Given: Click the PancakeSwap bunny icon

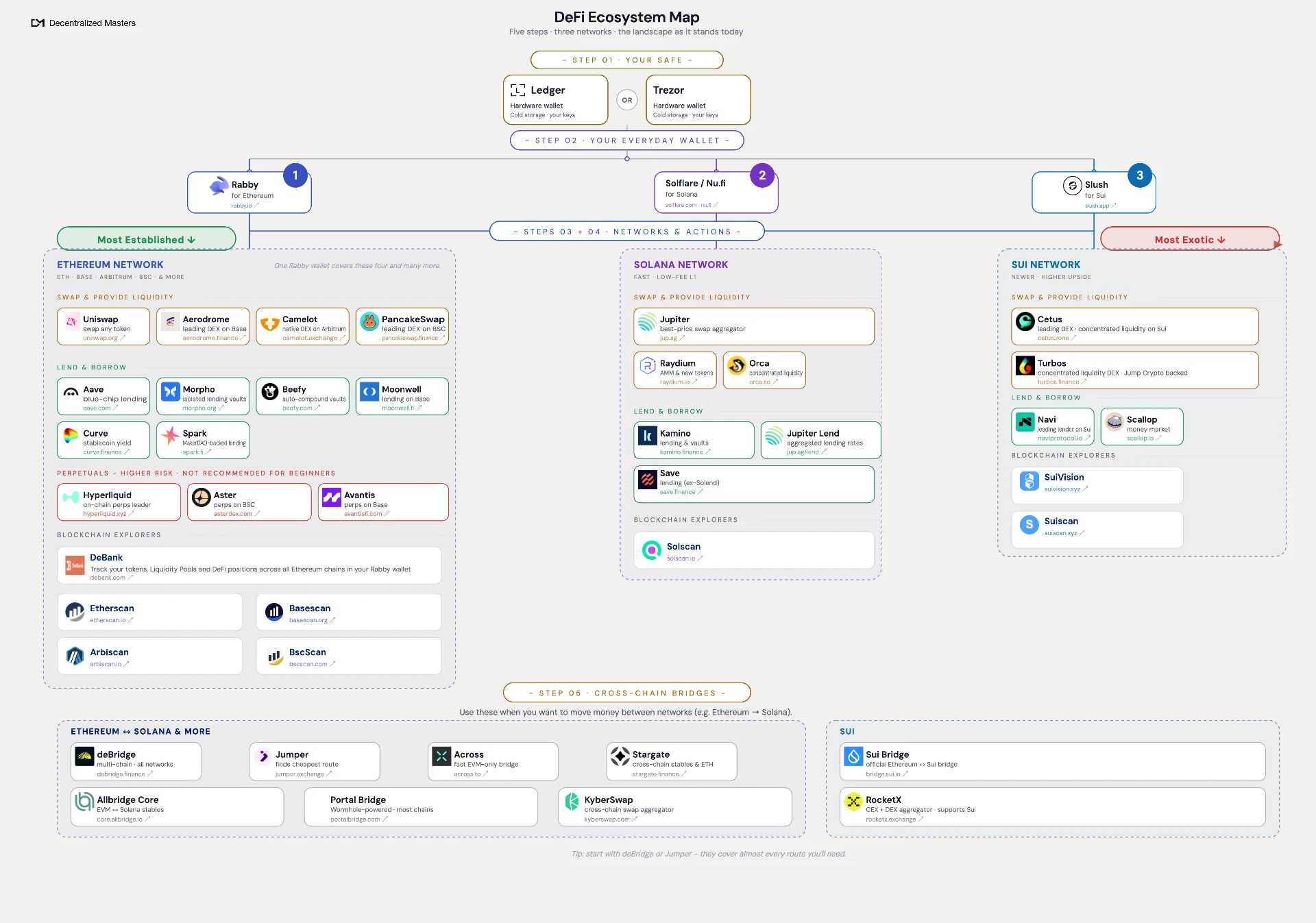Looking at the screenshot, I should click(369, 321).
